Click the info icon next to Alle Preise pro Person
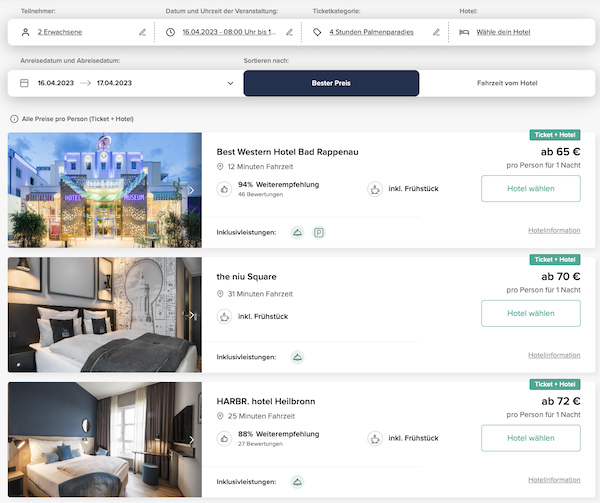The height and width of the screenshot is (503, 600). coord(14,119)
